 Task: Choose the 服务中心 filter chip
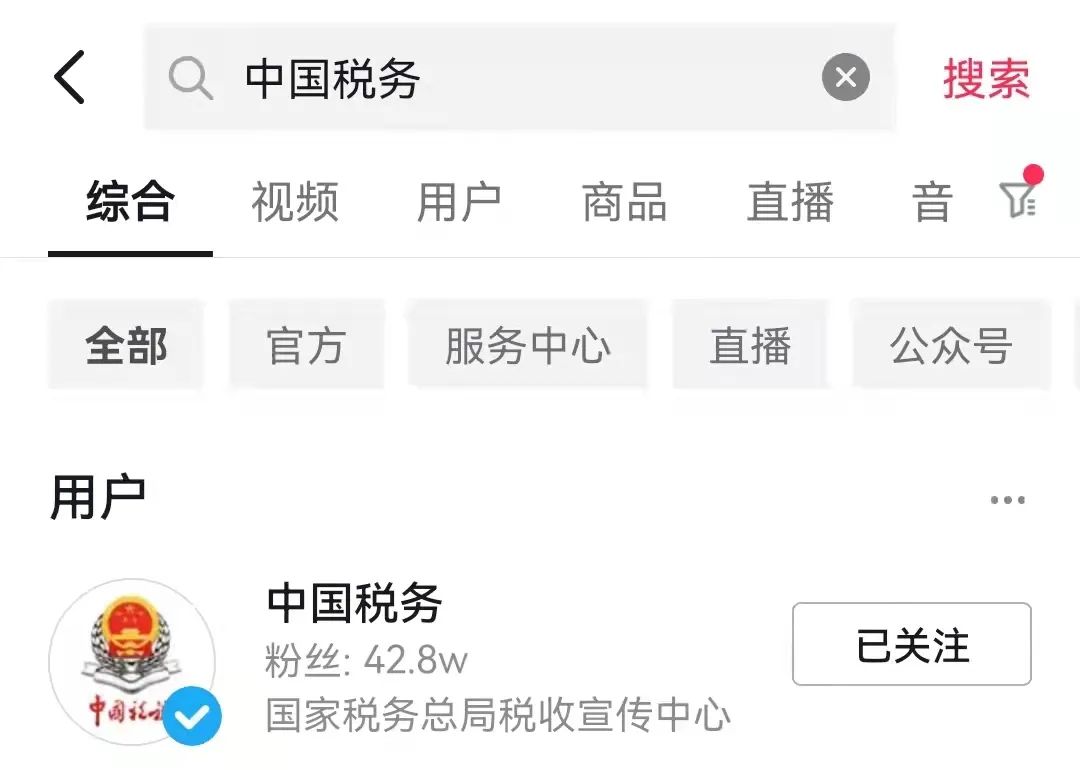point(528,345)
